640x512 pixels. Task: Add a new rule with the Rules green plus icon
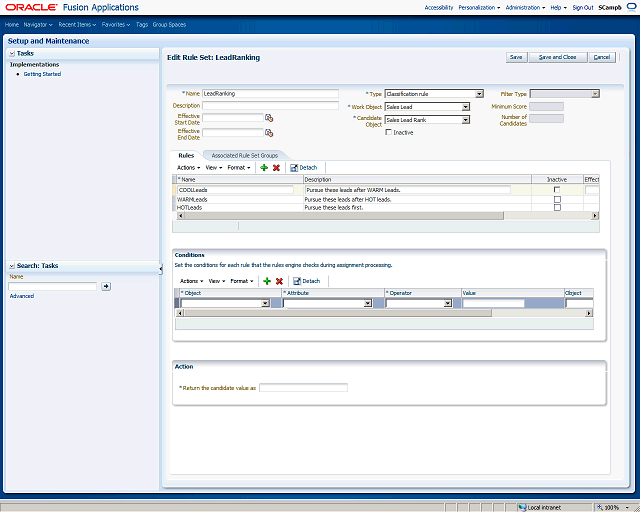(x=264, y=168)
